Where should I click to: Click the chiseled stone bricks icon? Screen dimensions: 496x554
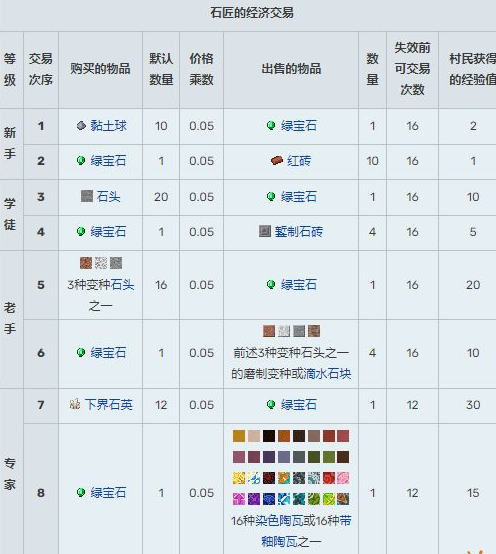[265, 231]
